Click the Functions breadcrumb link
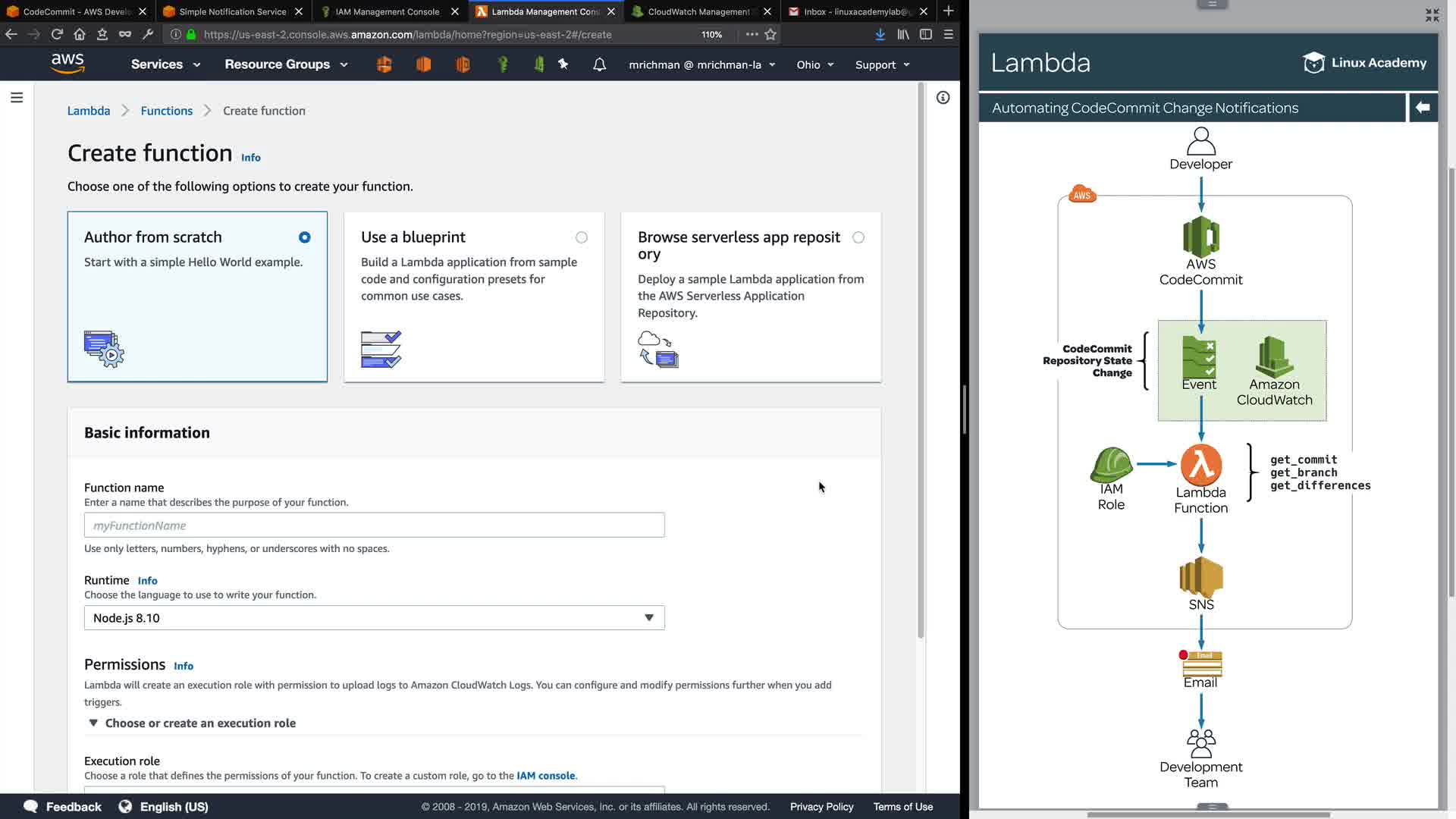This screenshot has height=819, width=1456. 166,111
